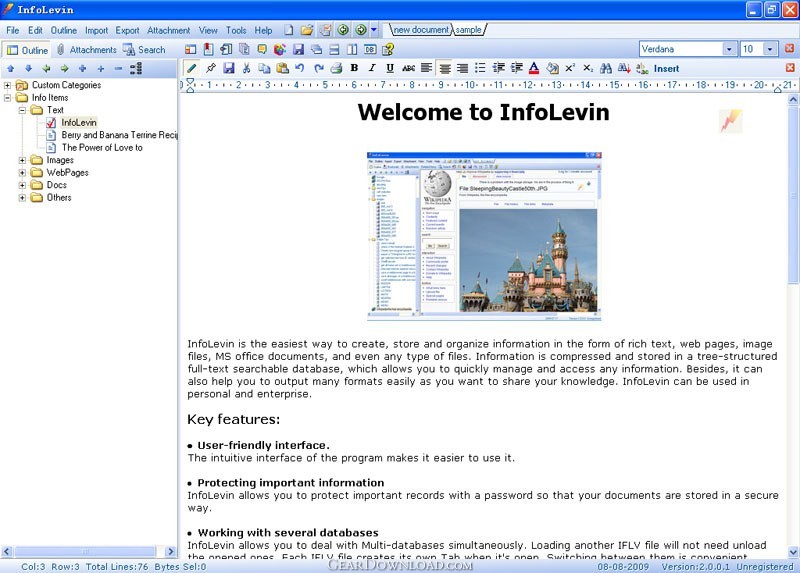This screenshot has height=573, width=800.
Task: Toggle bold formatting
Action: click(354, 68)
